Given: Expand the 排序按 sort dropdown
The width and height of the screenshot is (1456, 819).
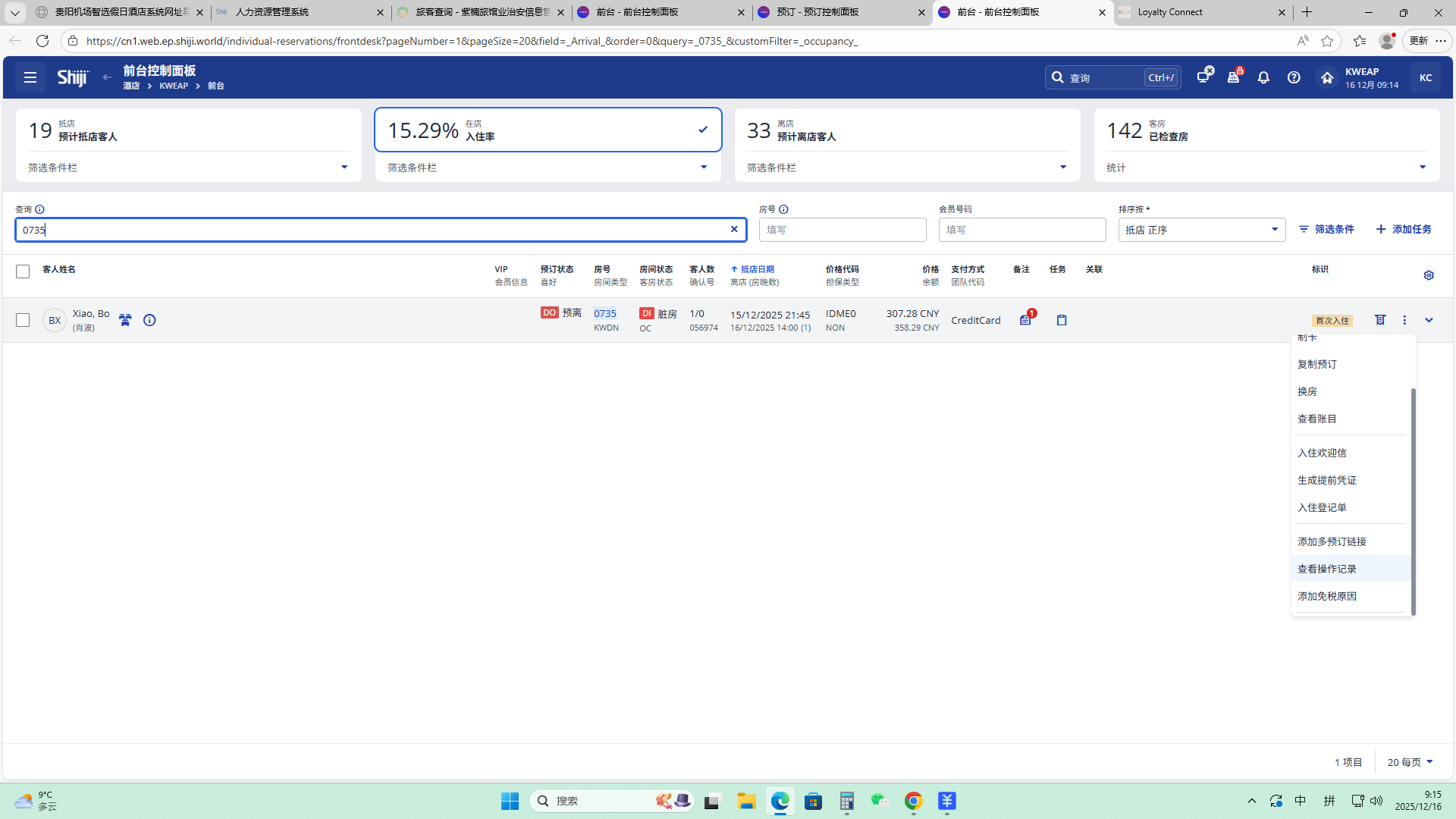Looking at the screenshot, I should click(x=1201, y=230).
